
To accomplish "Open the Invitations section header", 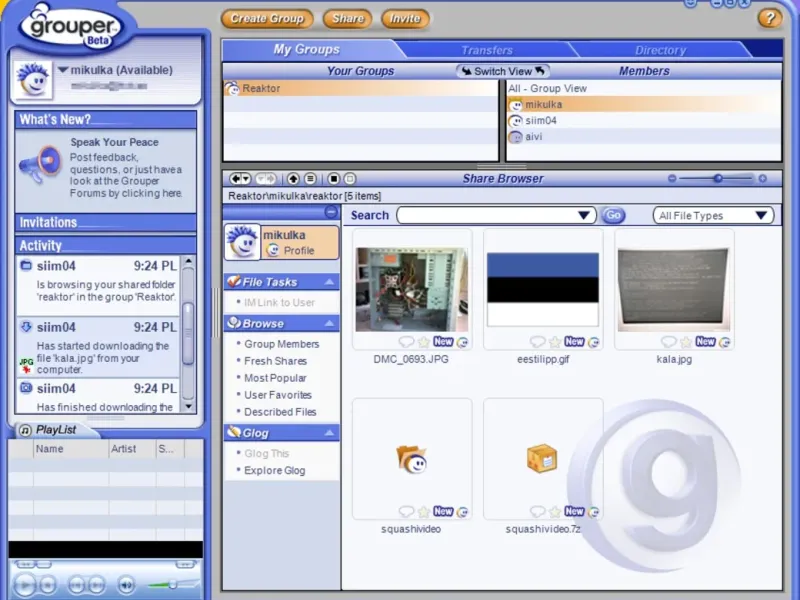I will tap(106, 222).
